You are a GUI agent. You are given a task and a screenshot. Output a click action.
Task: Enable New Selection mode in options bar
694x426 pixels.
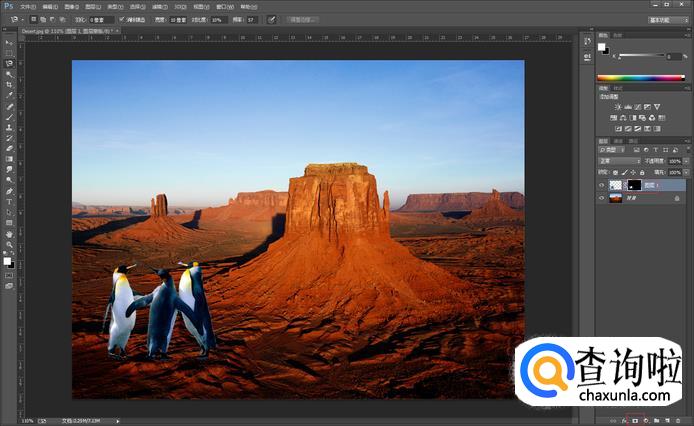pyautogui.click(x=34, y=19)
